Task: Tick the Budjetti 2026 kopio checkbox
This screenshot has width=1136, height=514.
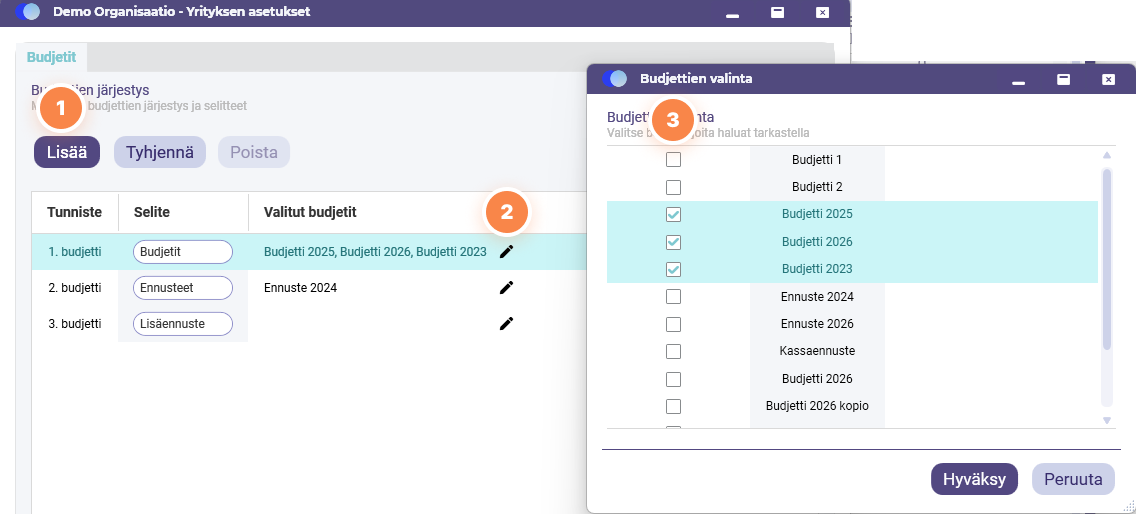Action: 673,406
